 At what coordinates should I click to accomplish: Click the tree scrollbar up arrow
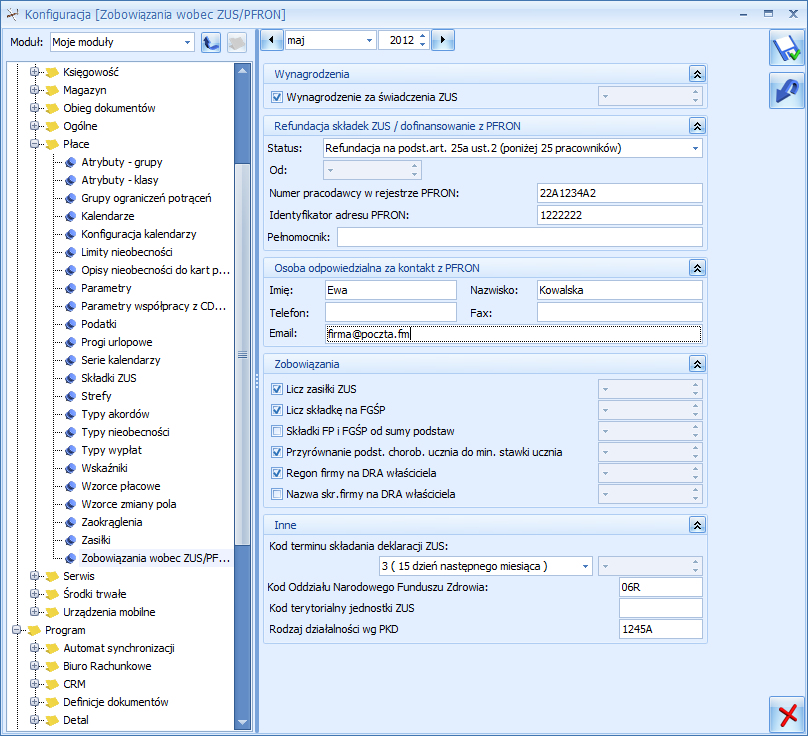tap(242, 71)
